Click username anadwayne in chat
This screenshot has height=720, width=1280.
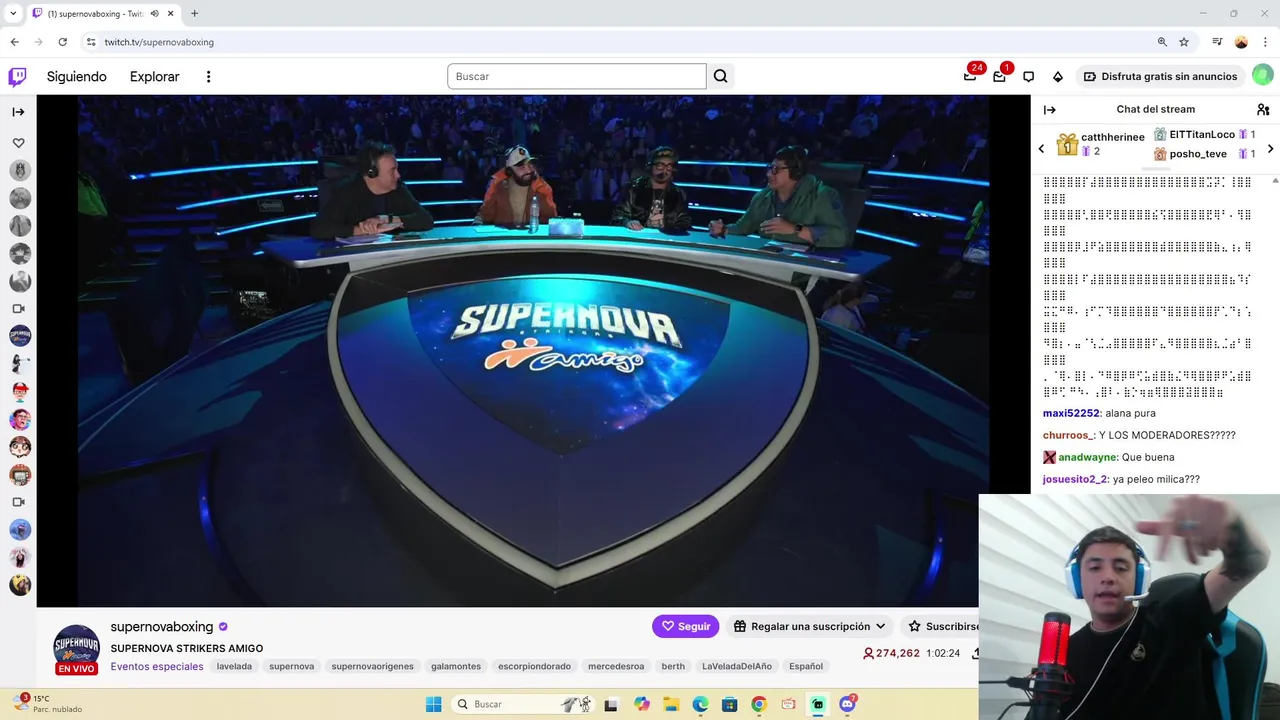(x=1087, y=457)
